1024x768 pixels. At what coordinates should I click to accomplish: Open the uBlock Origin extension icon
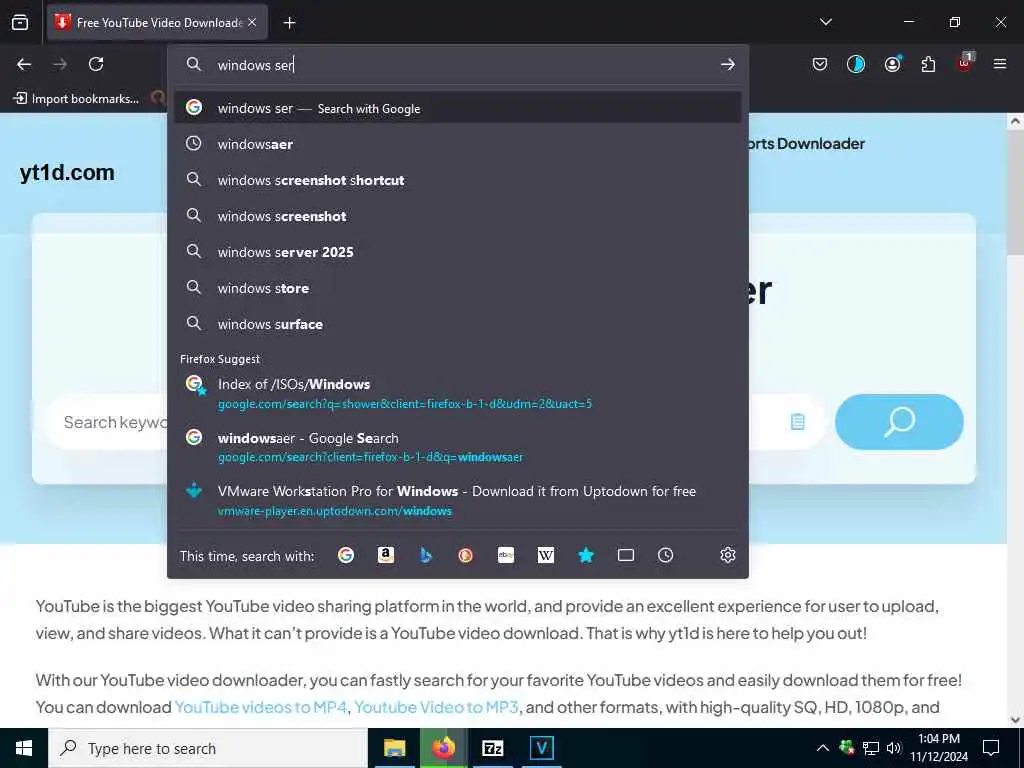(965, 63)
